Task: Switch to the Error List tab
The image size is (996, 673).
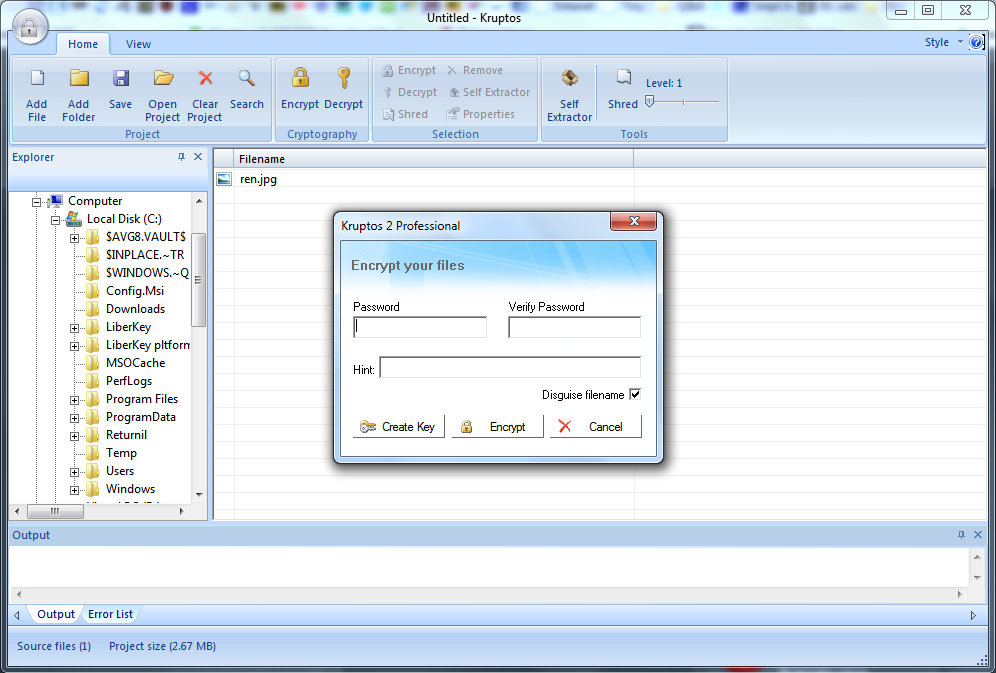Action: point(110,614)
